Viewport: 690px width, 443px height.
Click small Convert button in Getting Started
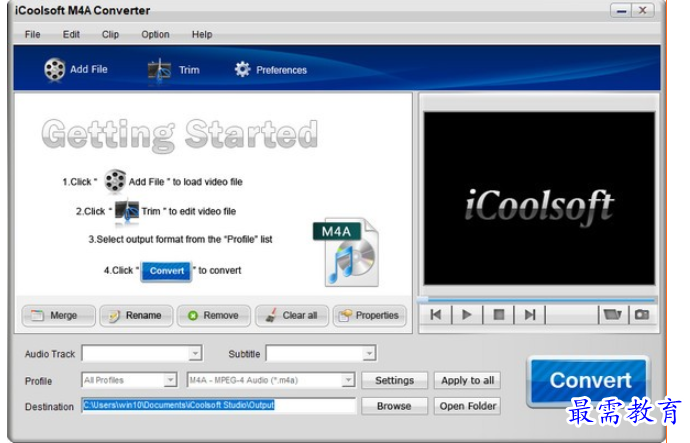click(166, 271)
